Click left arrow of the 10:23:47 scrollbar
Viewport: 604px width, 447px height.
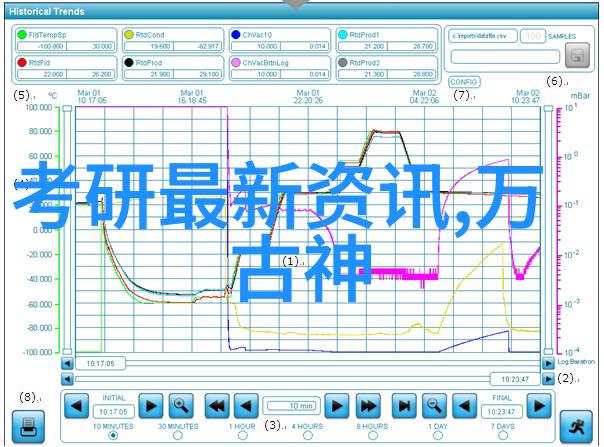[67, 380]
